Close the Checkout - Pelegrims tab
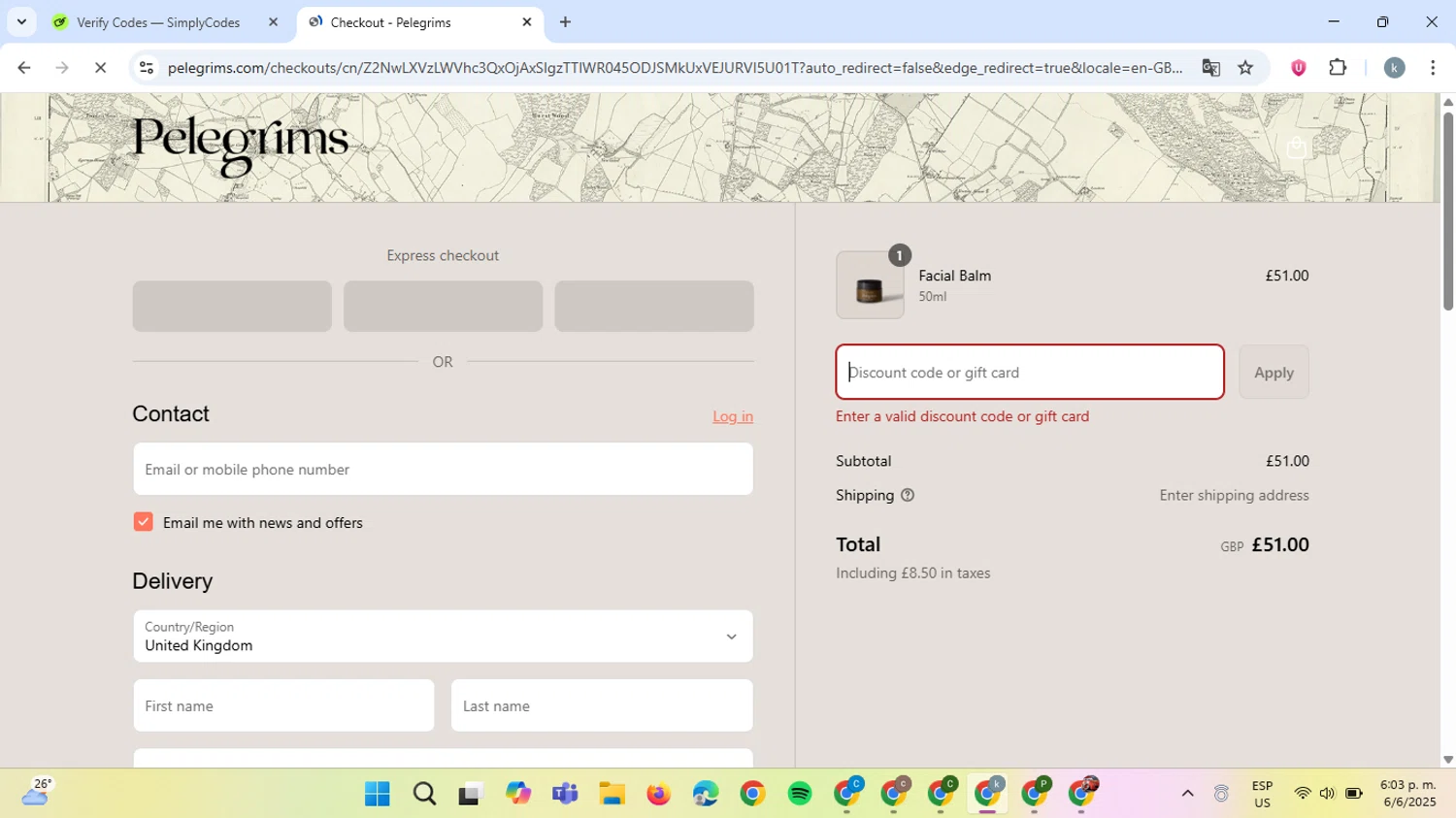 coord(527,21)
